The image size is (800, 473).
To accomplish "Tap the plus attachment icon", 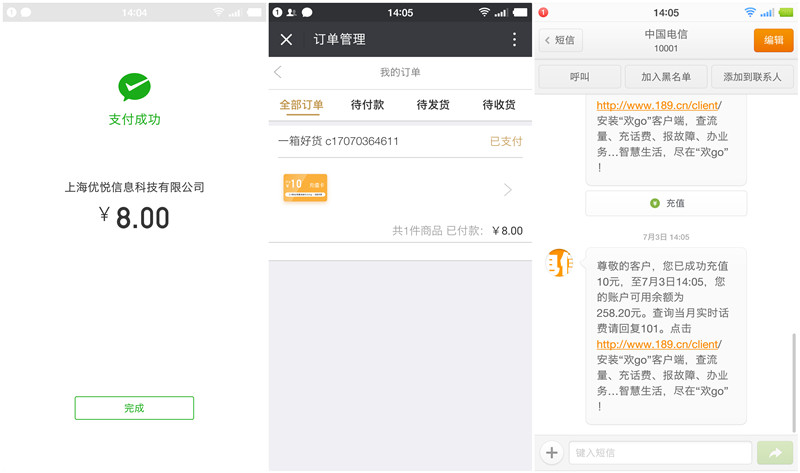I will point(552,453).
